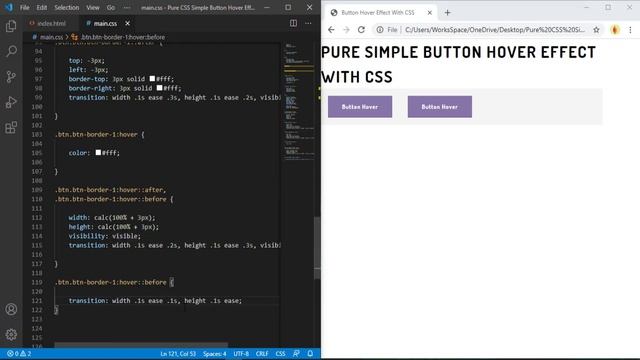The height and width of the screenshot is (360, 640).
Task: Open the Explorer view in activity bar
Action: pos(11,26)
